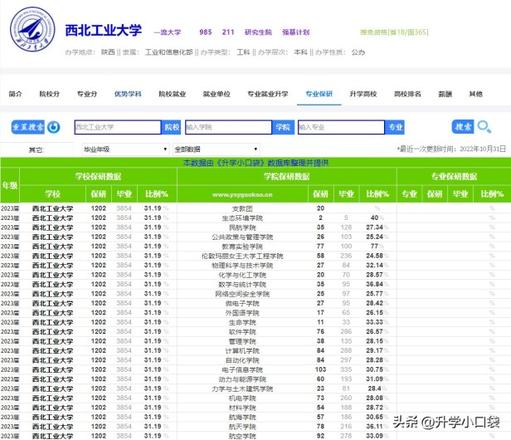Viewport: 511px width, 440px height.
Task: Select the 力学与土木建筑学院 cell
Action: (242, 389)
